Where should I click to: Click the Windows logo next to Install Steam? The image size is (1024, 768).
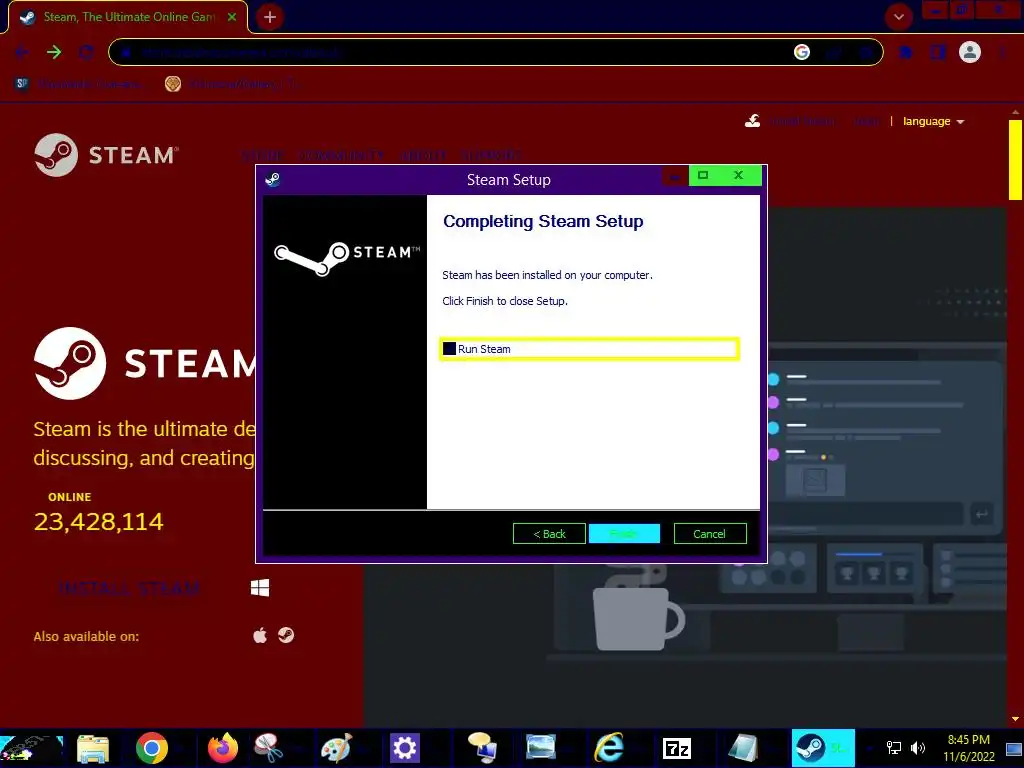coord(260,588)
